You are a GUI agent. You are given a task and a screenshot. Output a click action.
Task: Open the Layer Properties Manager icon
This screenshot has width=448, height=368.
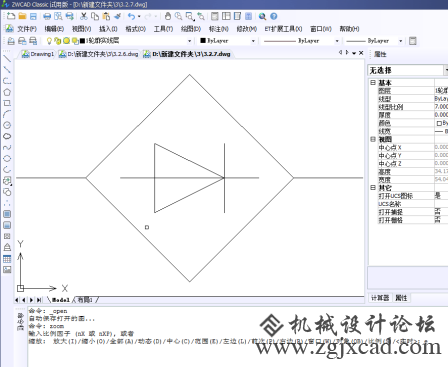pos(11,41)
